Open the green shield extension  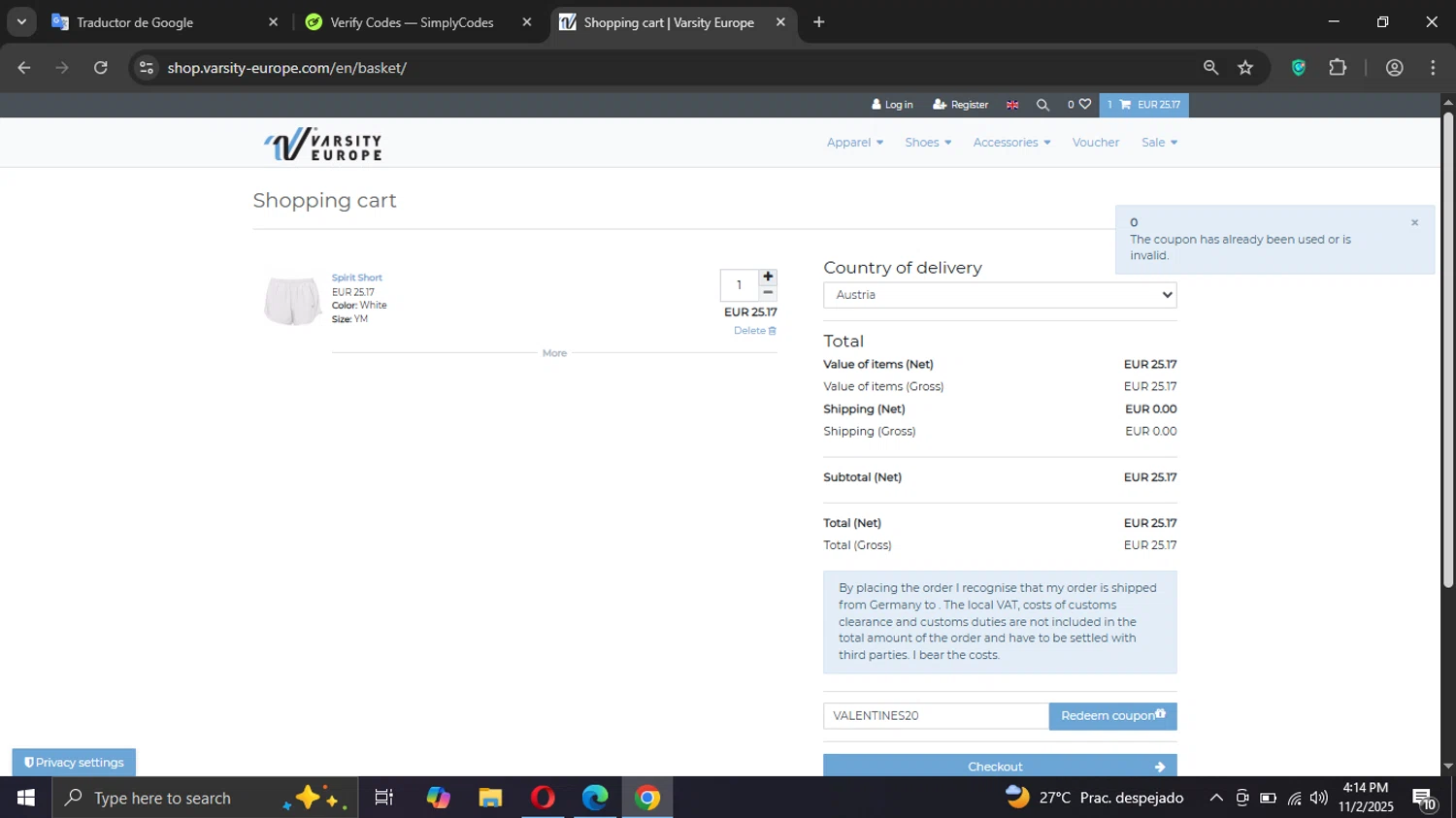[x=1299, y=68]
